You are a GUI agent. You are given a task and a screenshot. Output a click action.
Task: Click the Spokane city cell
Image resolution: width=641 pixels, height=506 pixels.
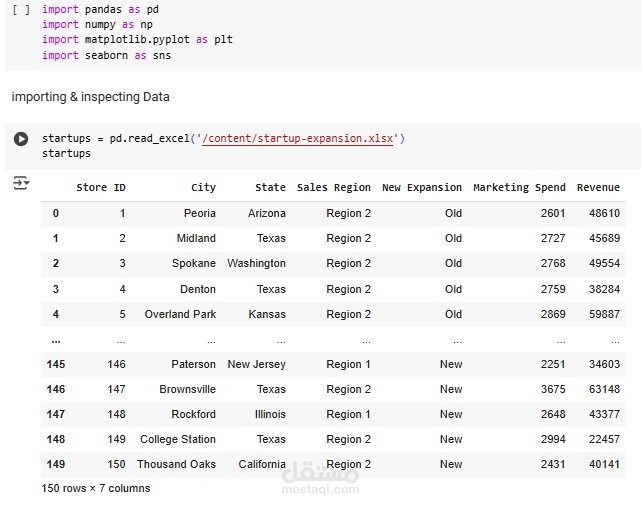pos(194,263)
